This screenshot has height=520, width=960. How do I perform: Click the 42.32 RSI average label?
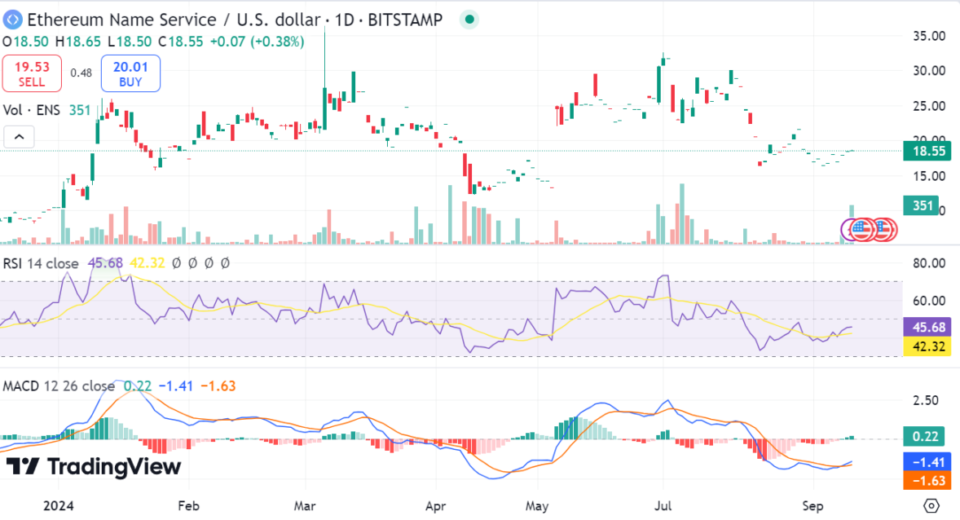927,347
